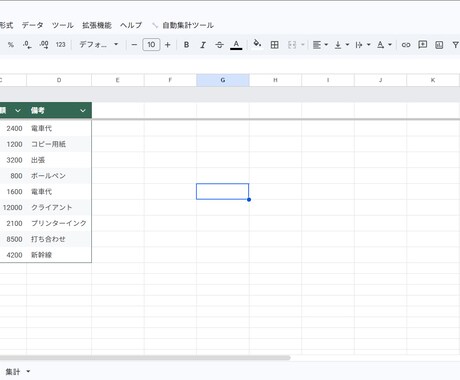
Task: Click the horizontal scrollbar
Action: (x=145, y=358)
